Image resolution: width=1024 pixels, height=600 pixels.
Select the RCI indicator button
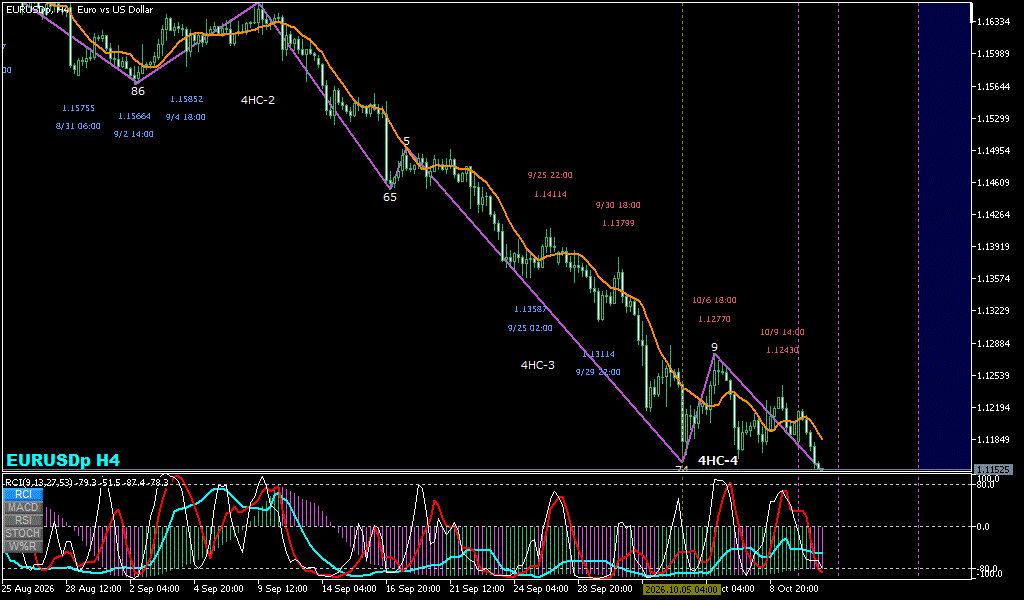point(24,494)
